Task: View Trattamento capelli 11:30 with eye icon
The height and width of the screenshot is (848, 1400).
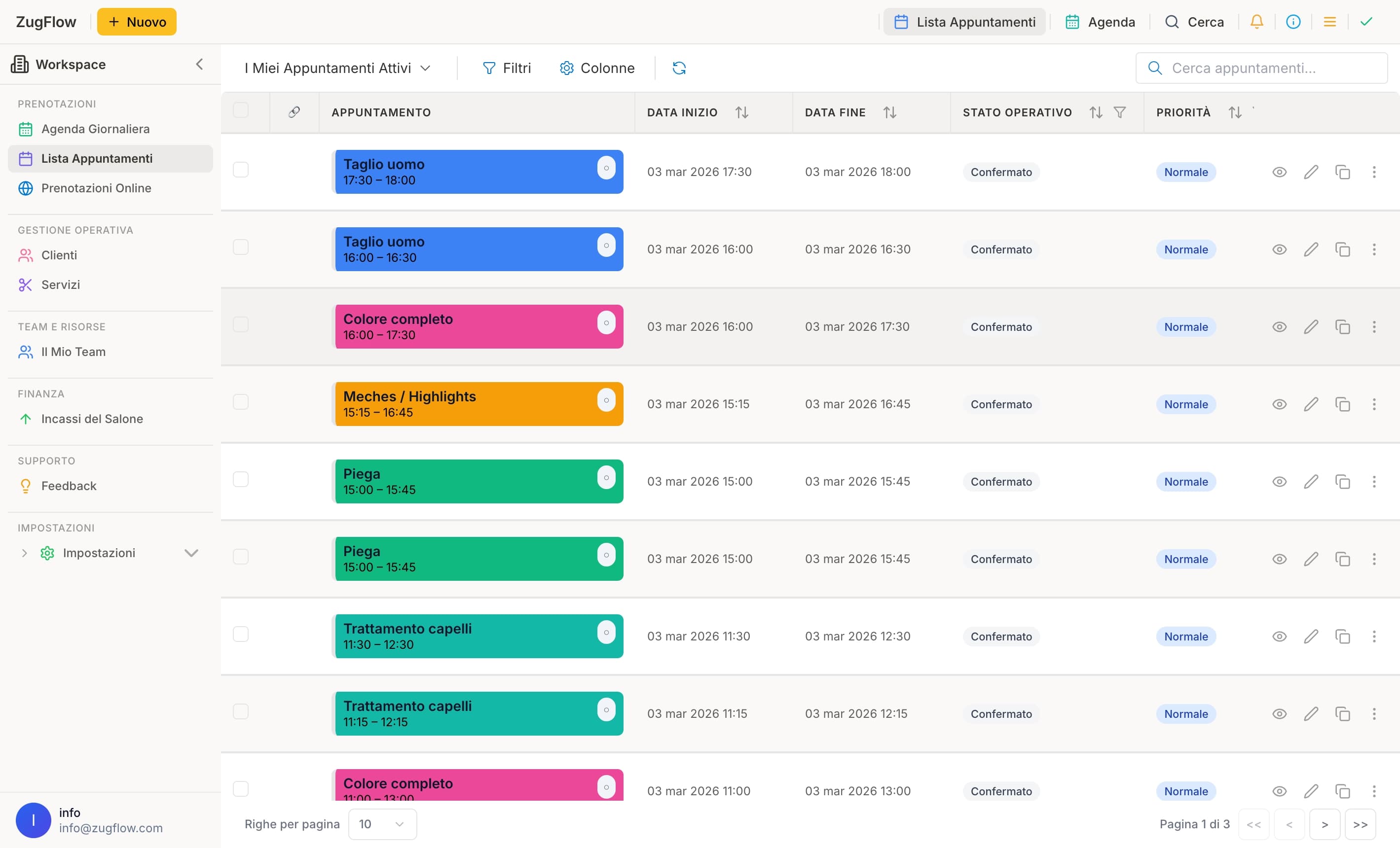Action: pos(1279,636)
